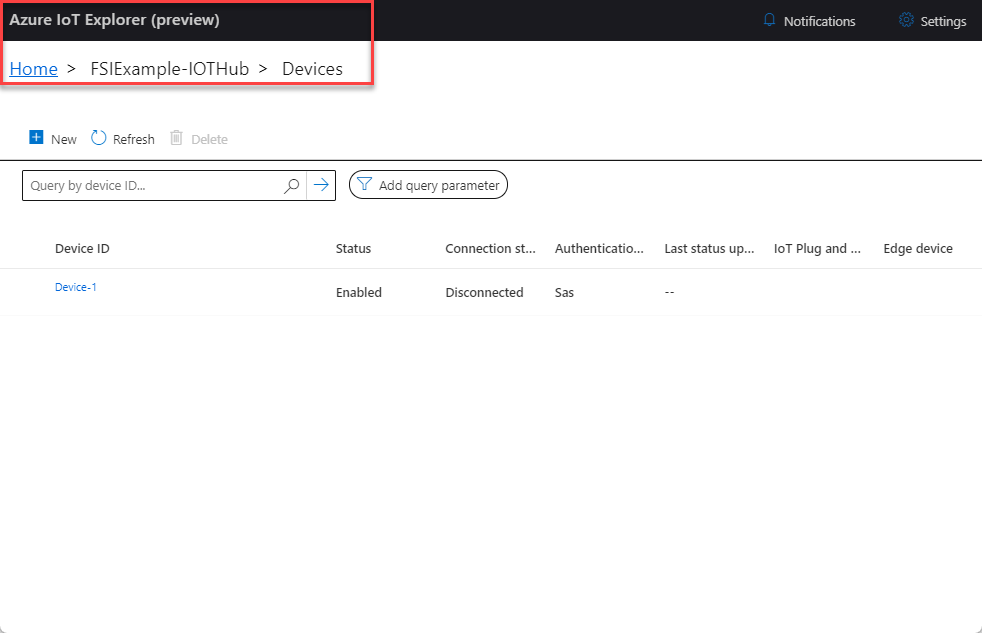Click the filter funnel icon
The height and width of the screenshot is (633, 982).
tap(364, 184)
